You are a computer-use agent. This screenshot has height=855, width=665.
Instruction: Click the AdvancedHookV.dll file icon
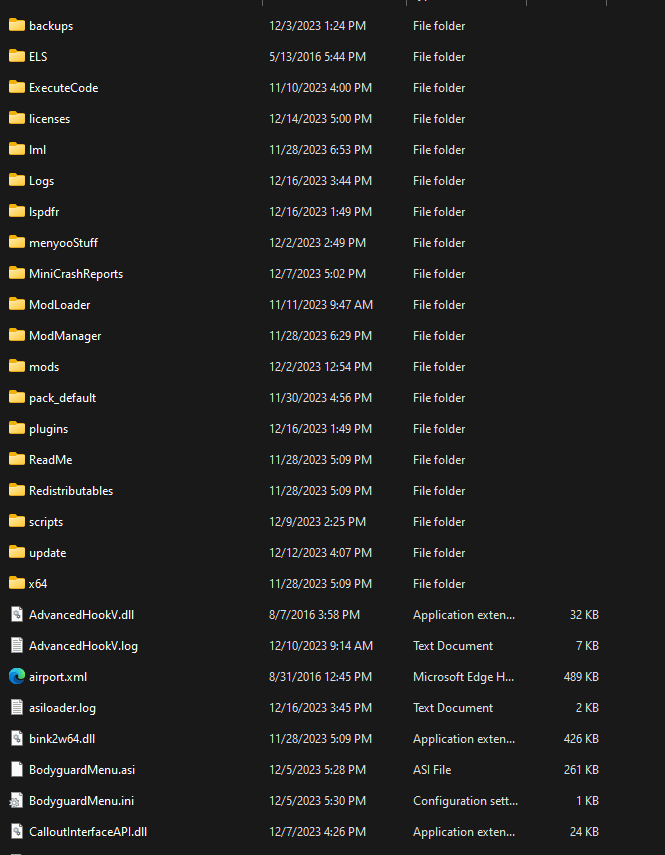pos(17,615)
